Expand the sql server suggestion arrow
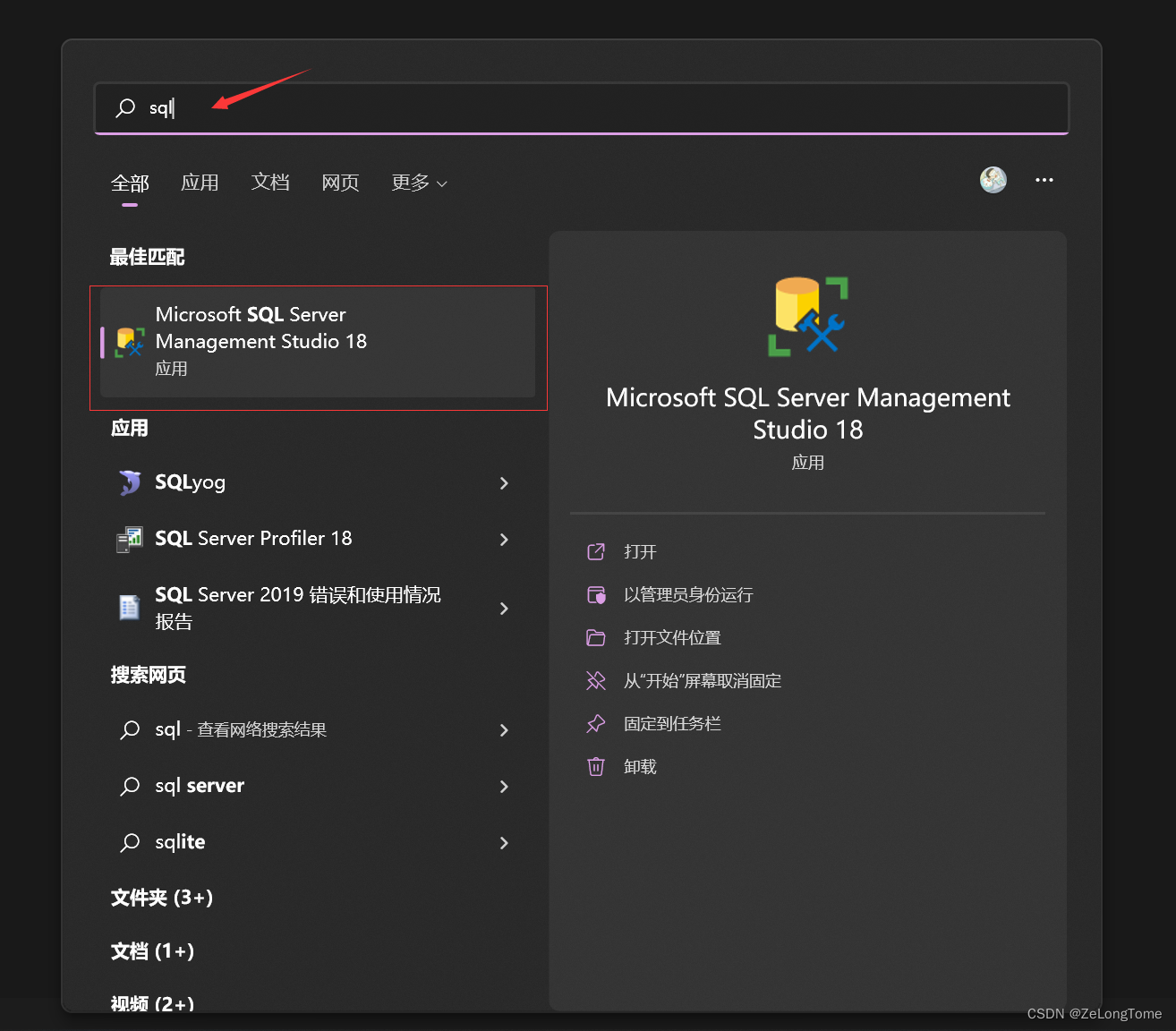The width and height of the screenshot is (1176, 1031). [504, 787]
